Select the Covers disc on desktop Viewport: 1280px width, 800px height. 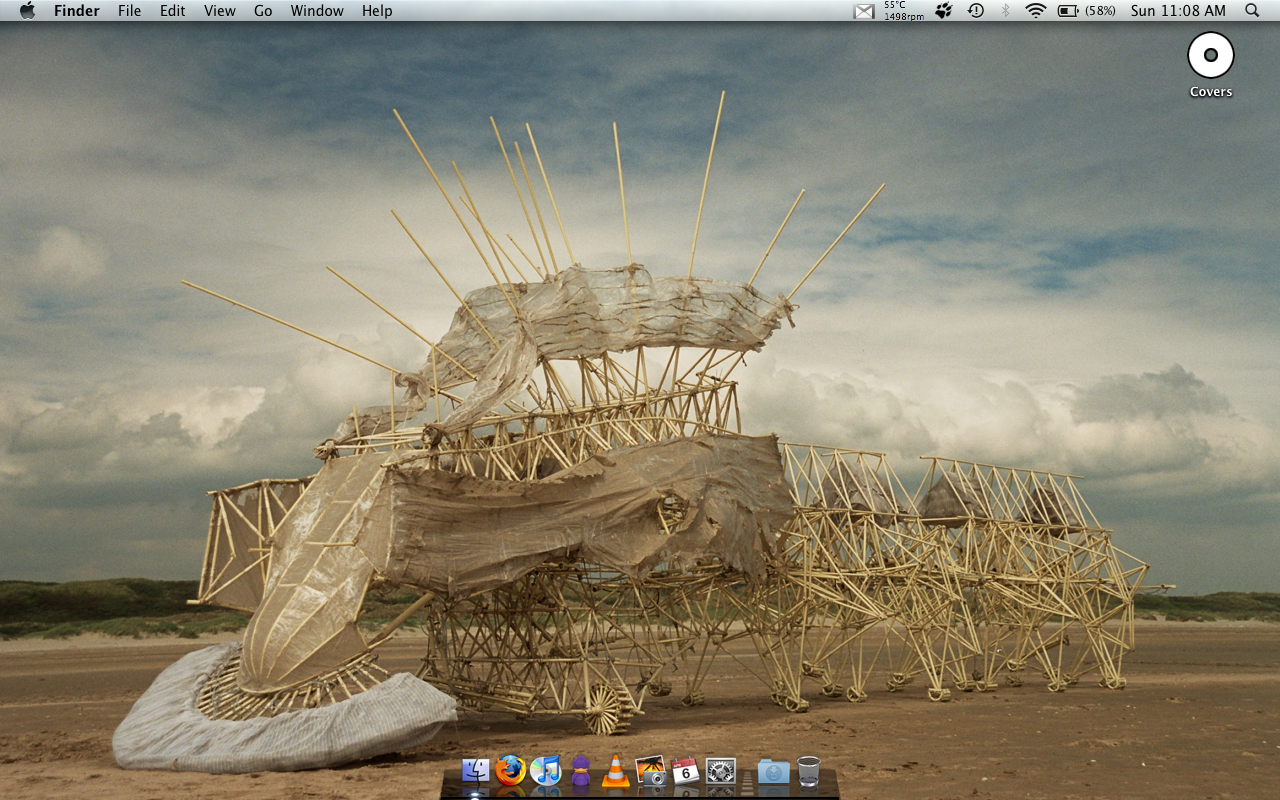pyautogui.click(x=1210, y=57)
